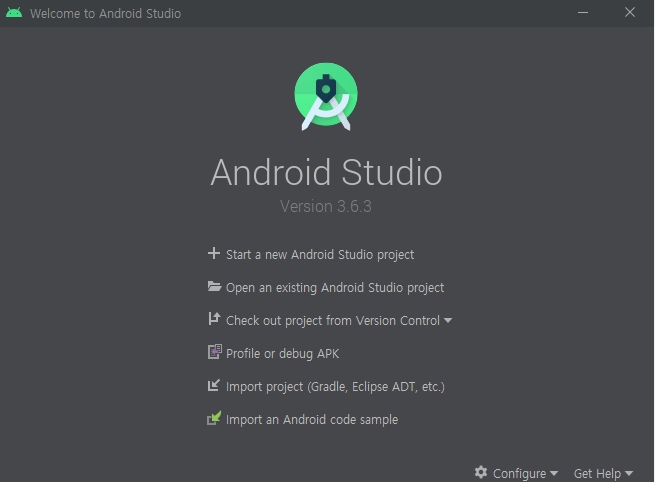
Task: Start a new Android Studio project
Action: pyautogui.click(x=320, y=254)
